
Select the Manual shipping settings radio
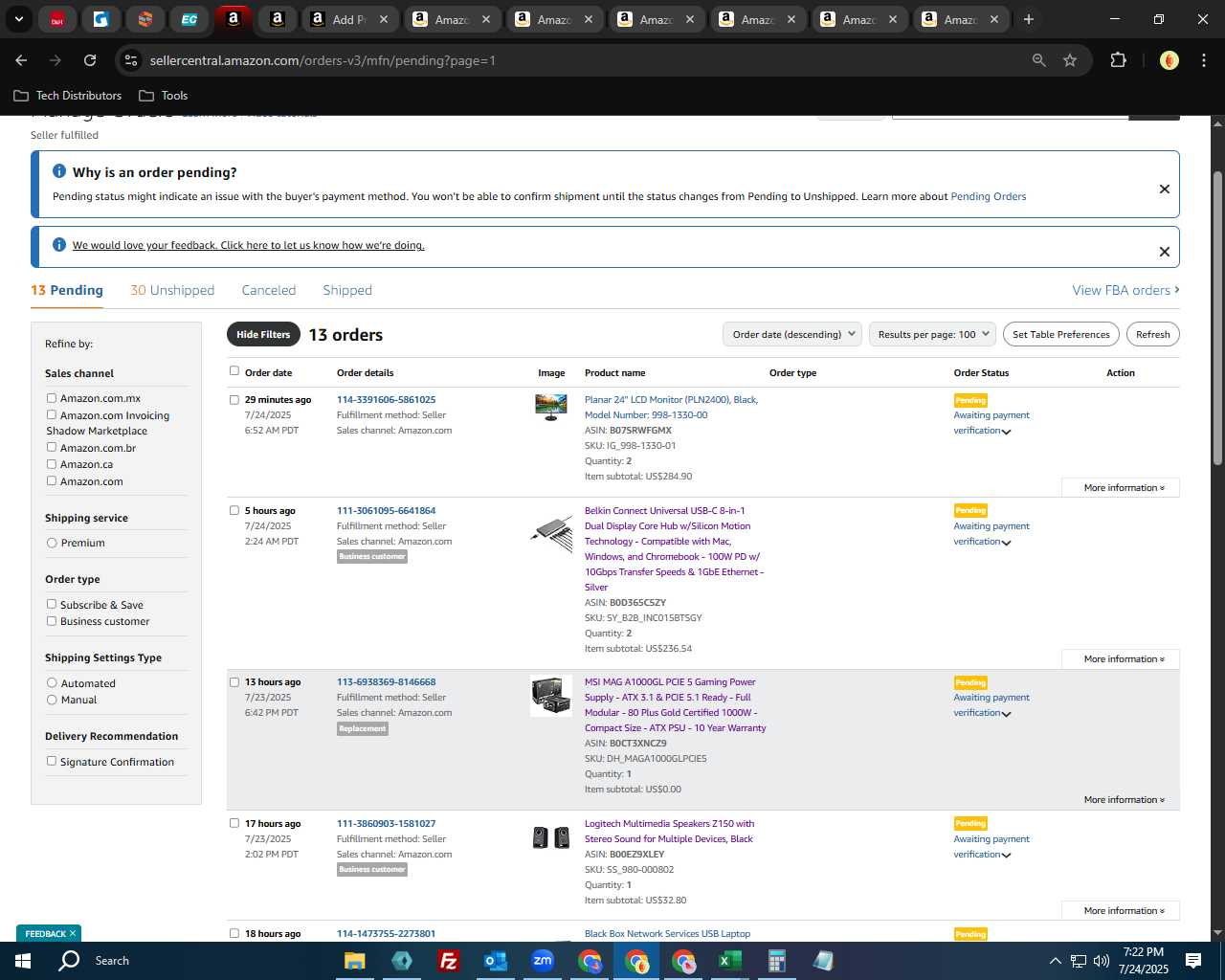coord(52,700)
